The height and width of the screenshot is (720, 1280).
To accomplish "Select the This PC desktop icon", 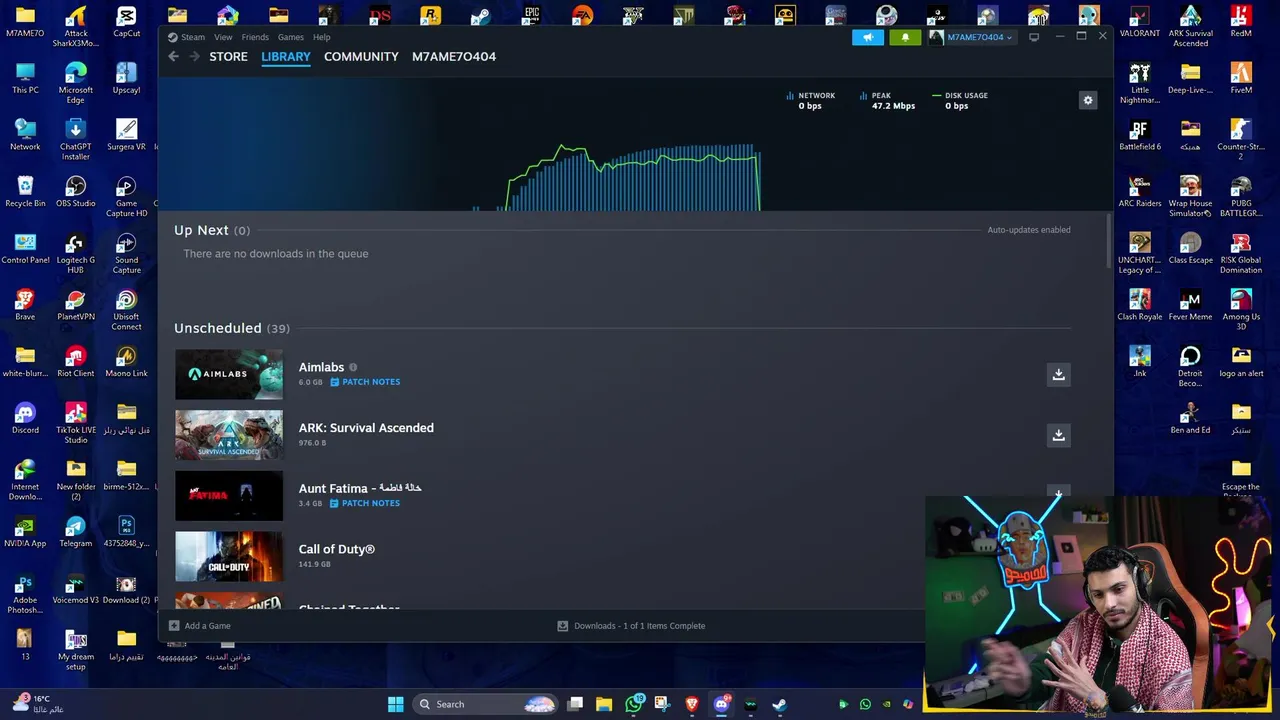I will 25,78.
